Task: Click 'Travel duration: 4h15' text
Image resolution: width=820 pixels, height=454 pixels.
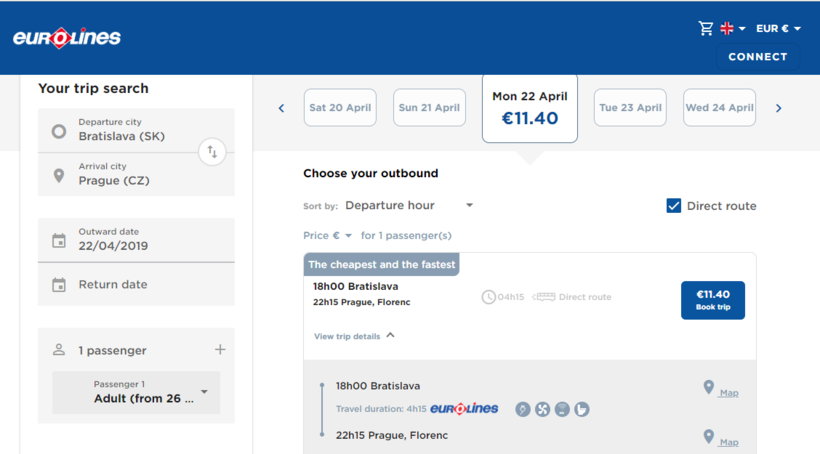Action: [381, 409]
